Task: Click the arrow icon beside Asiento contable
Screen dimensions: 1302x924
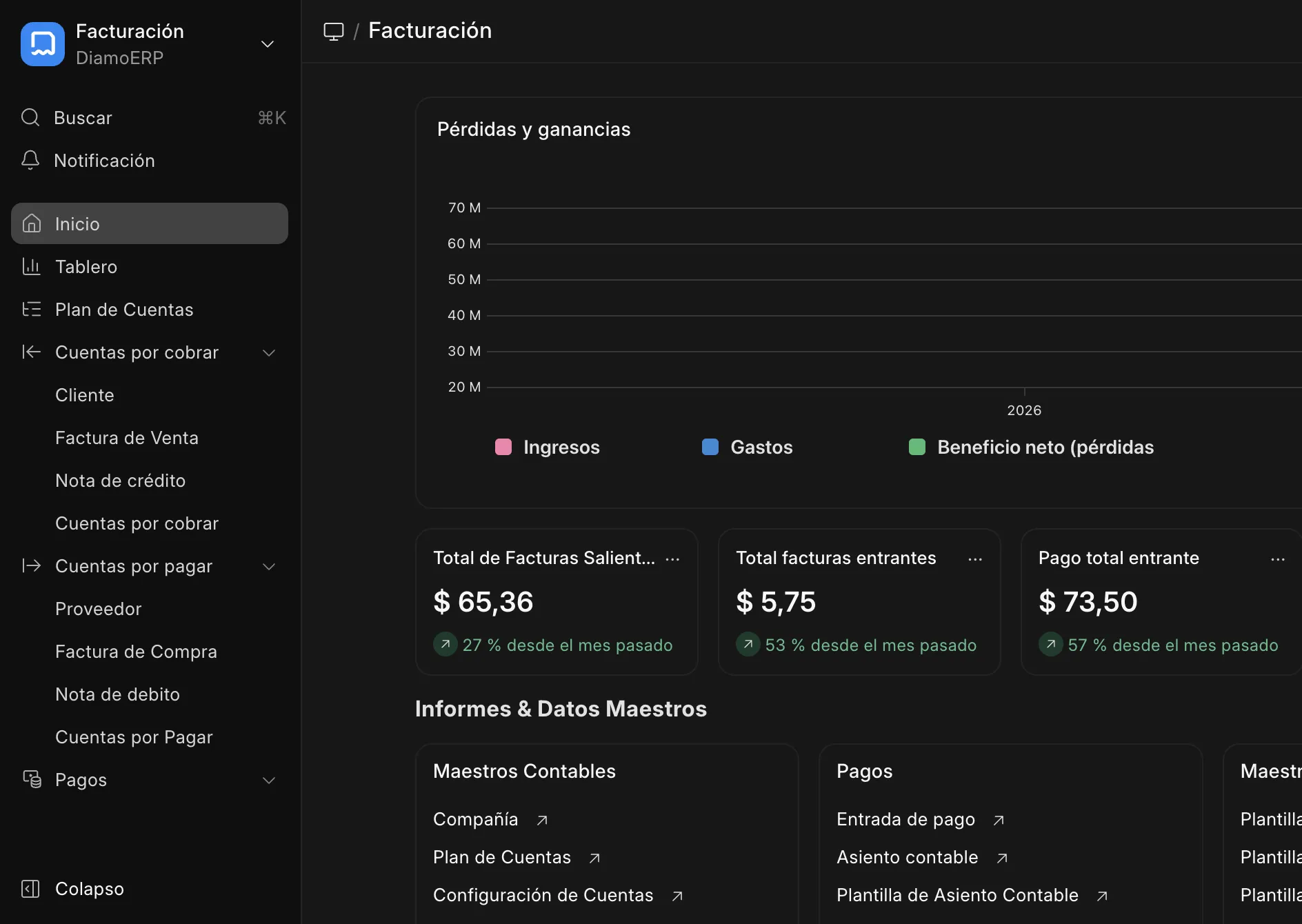Action: (1002, 858)
